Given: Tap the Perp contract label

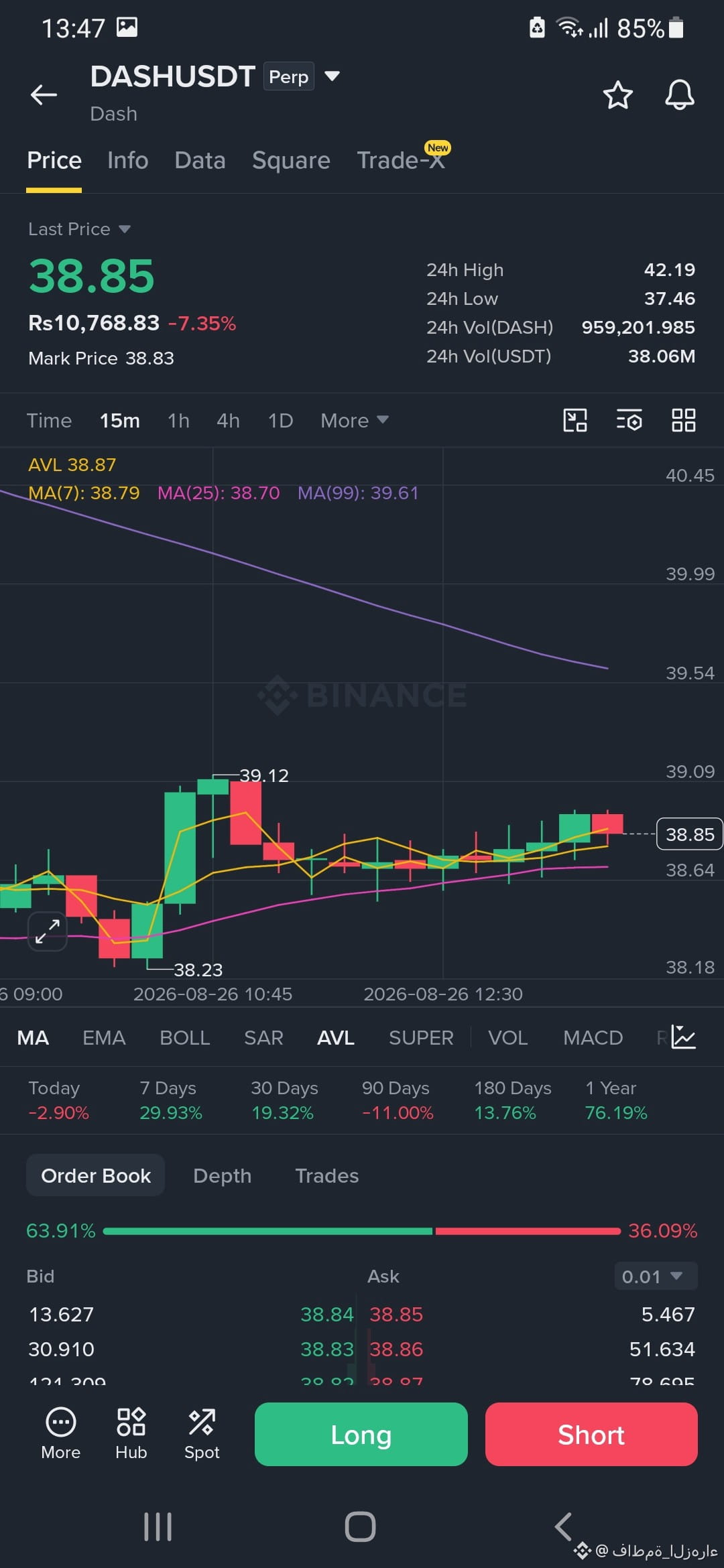Looking at the screenshot, I should pyautogui.click(x=288, y=76).
